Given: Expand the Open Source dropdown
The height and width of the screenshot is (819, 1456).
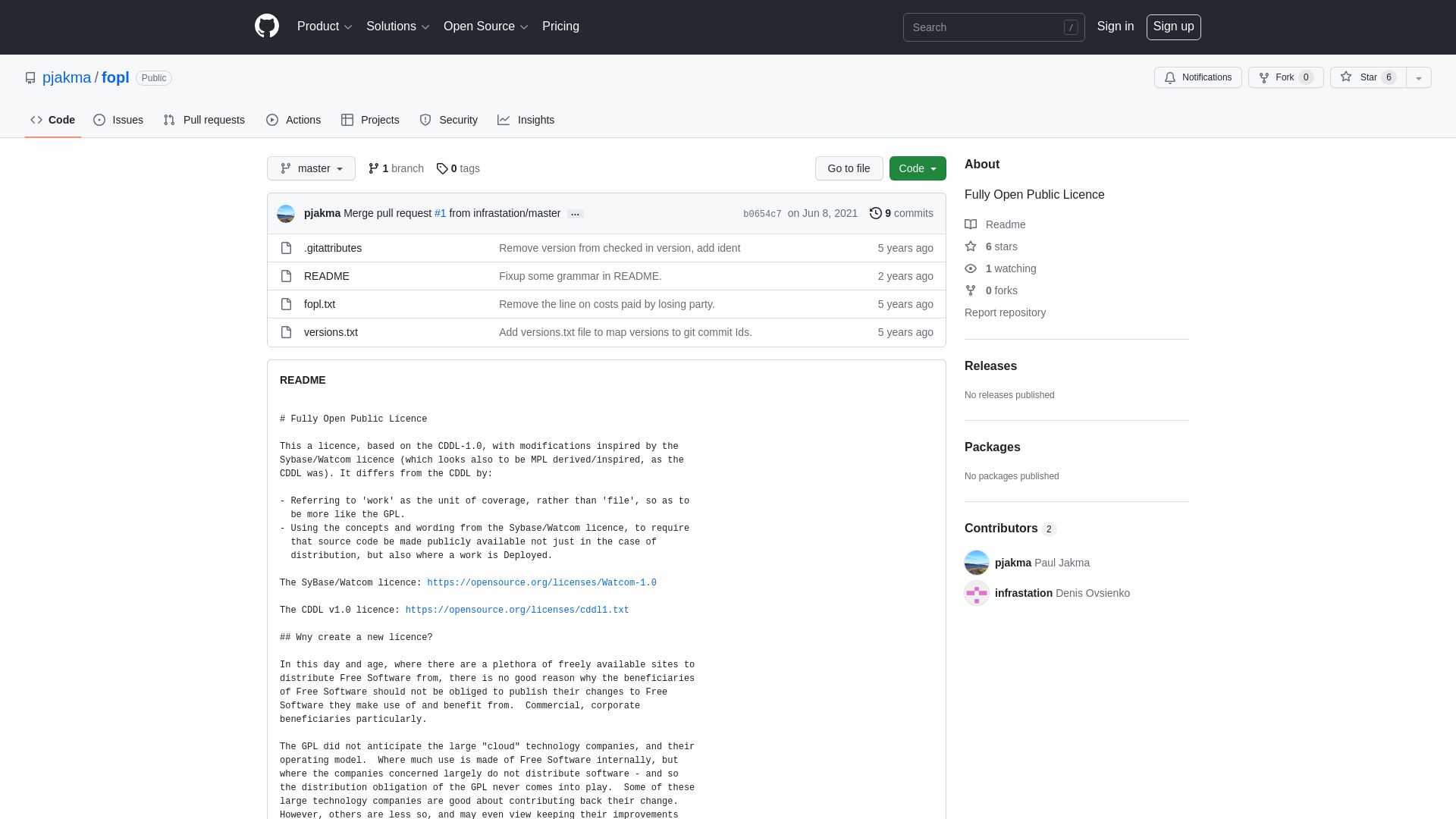Looking at the screenshot, I should (486, 27).
